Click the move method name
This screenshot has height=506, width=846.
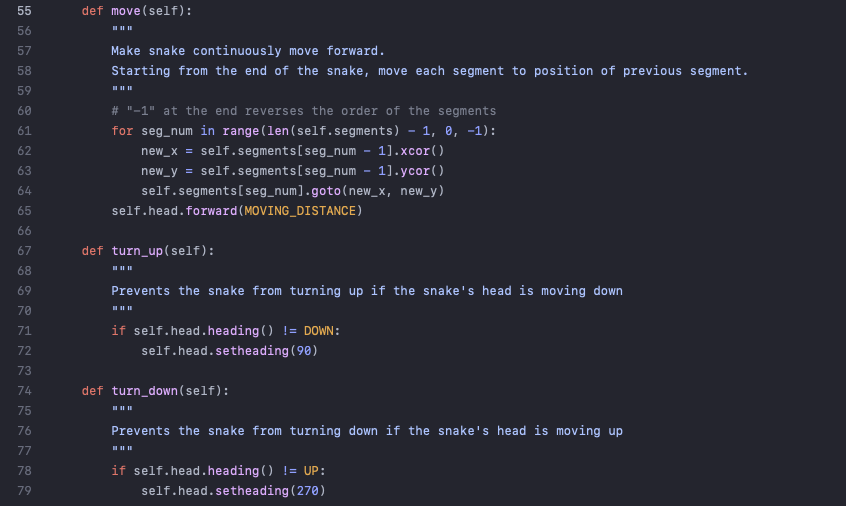[x=126, y=11]
